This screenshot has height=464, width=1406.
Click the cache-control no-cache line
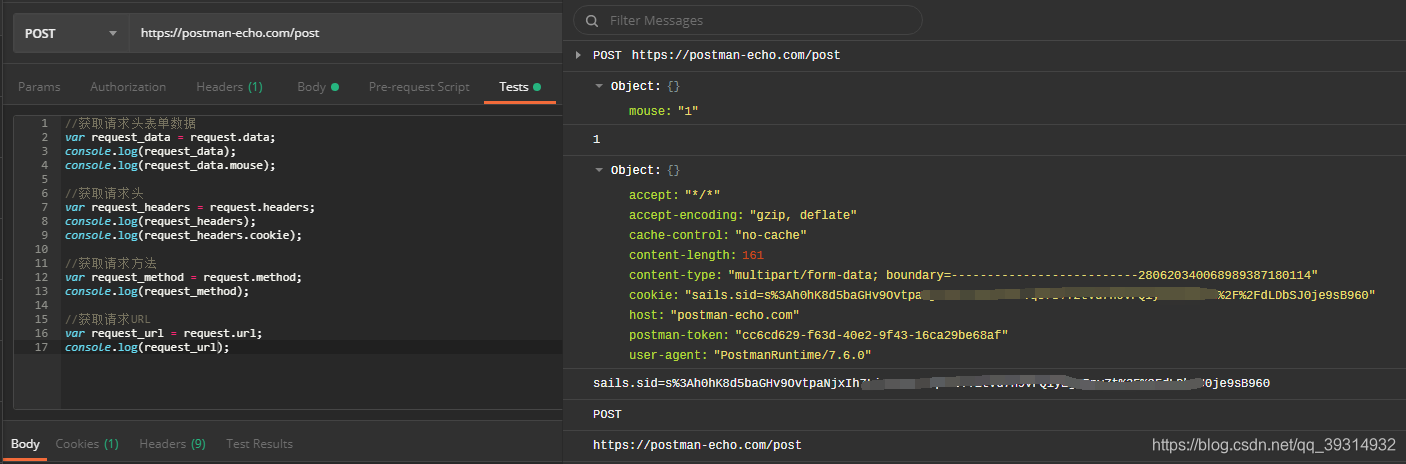point(717,235)
